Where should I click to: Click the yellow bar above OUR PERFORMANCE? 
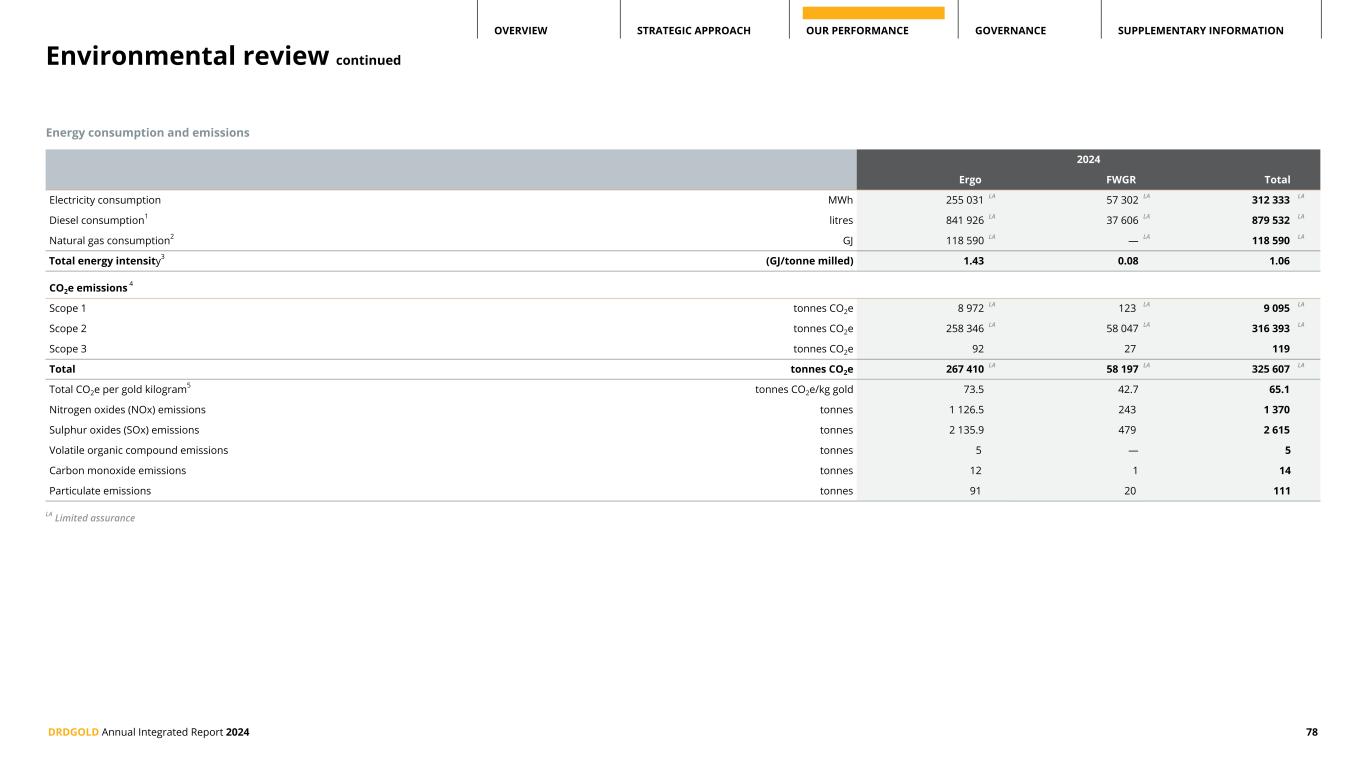[x=873, y=13]
